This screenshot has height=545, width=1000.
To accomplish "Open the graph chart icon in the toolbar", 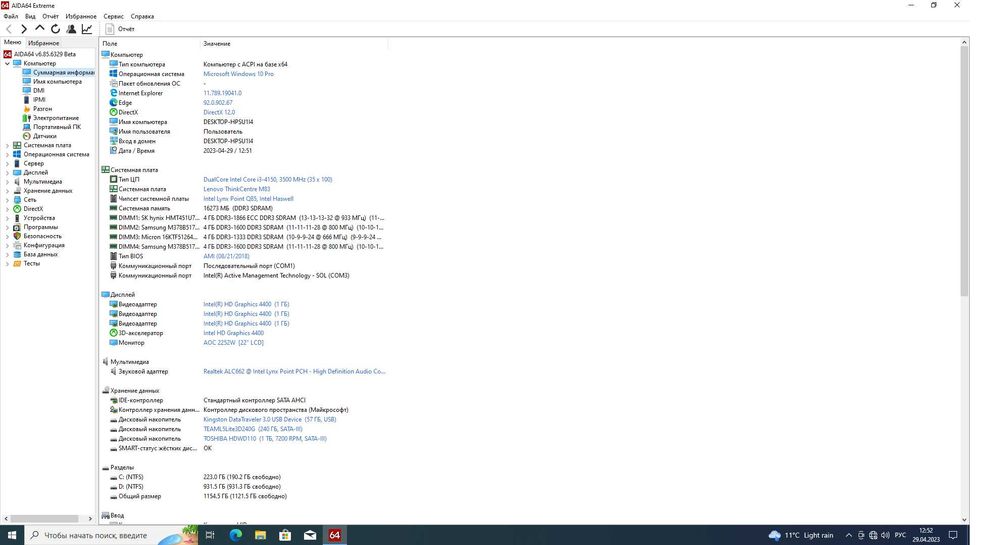I will click(x=87, y=29).
